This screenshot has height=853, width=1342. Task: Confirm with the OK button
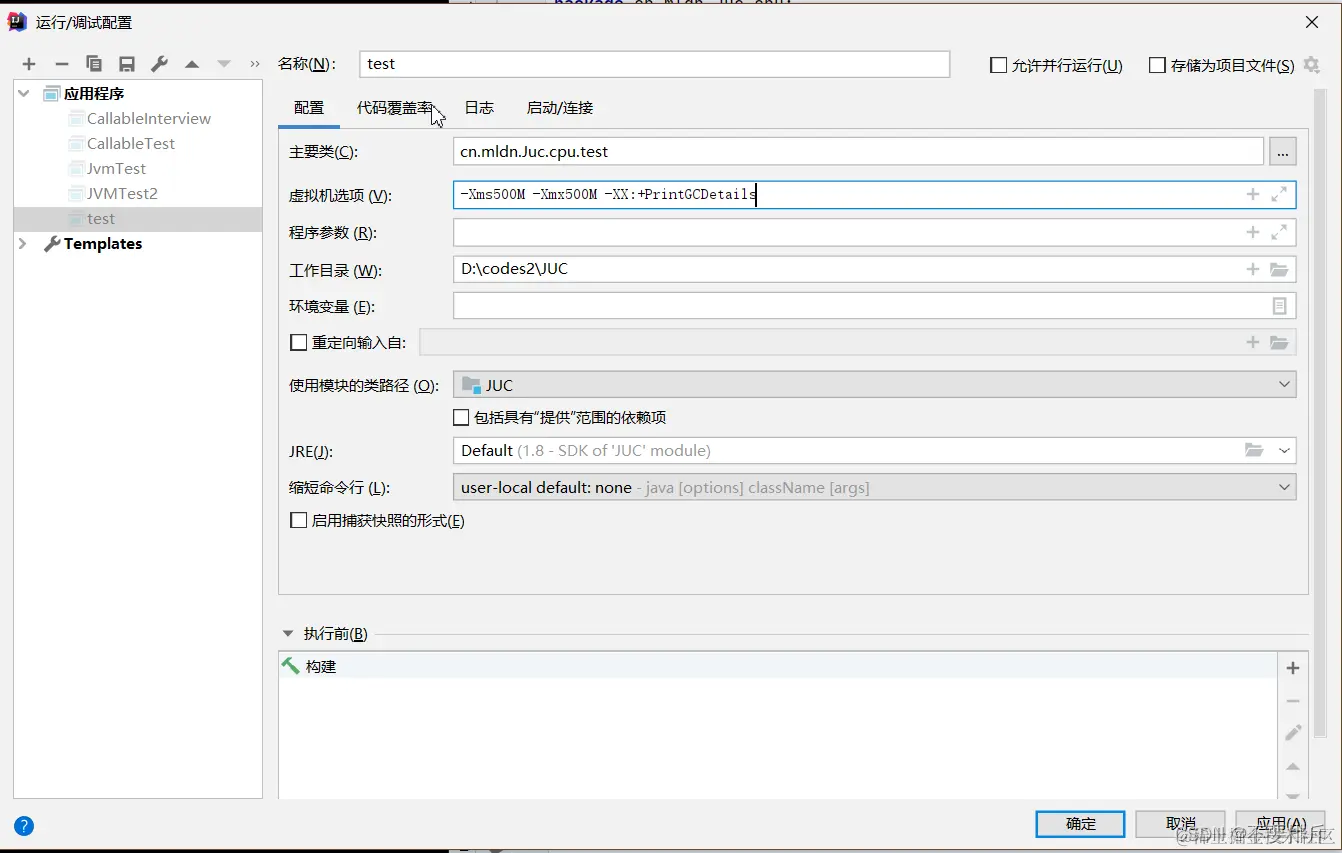[1080, 823]
